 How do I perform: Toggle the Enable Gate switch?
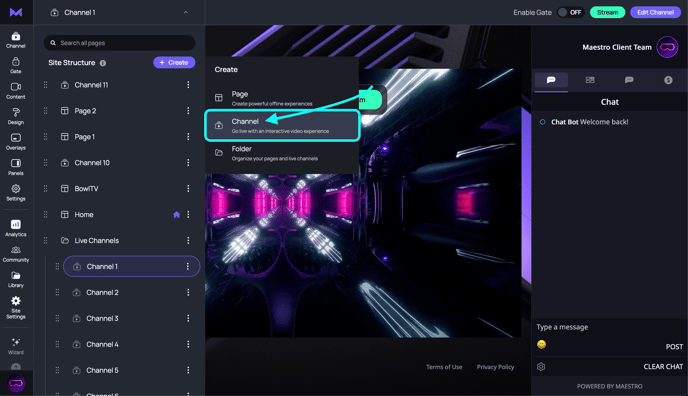pyautogui.click(x=570, y=12)
